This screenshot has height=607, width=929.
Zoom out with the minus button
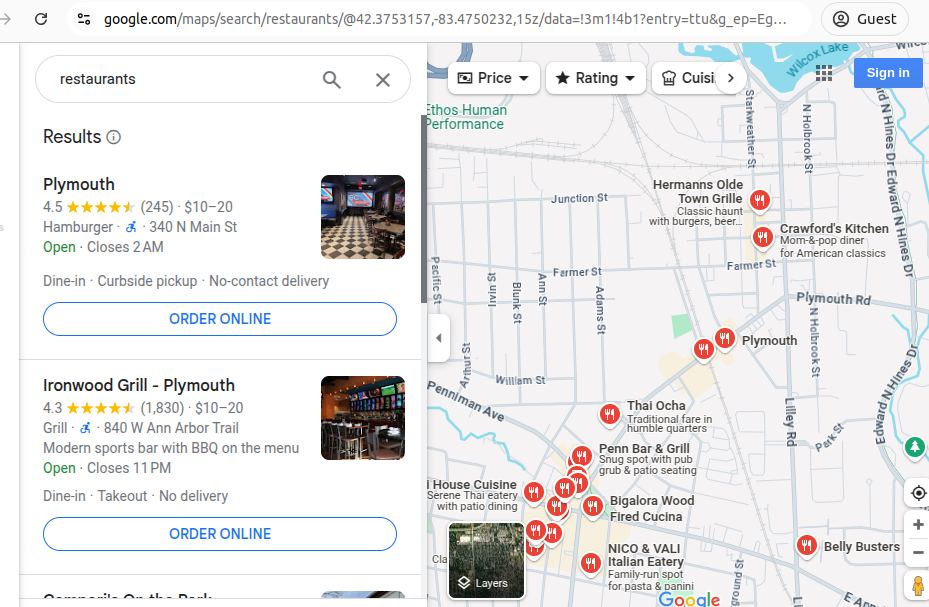click(x=918, y=553)
